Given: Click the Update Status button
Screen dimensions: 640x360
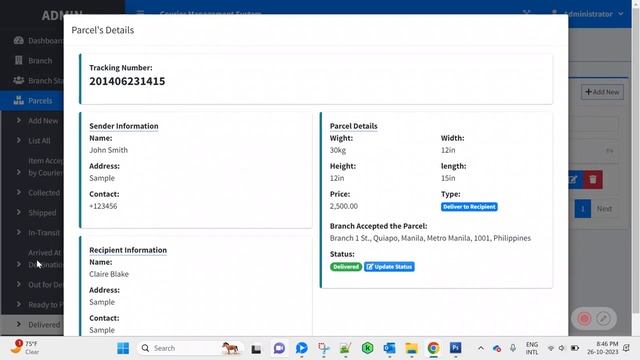Looking at the screenshot, I should [389, 267].
